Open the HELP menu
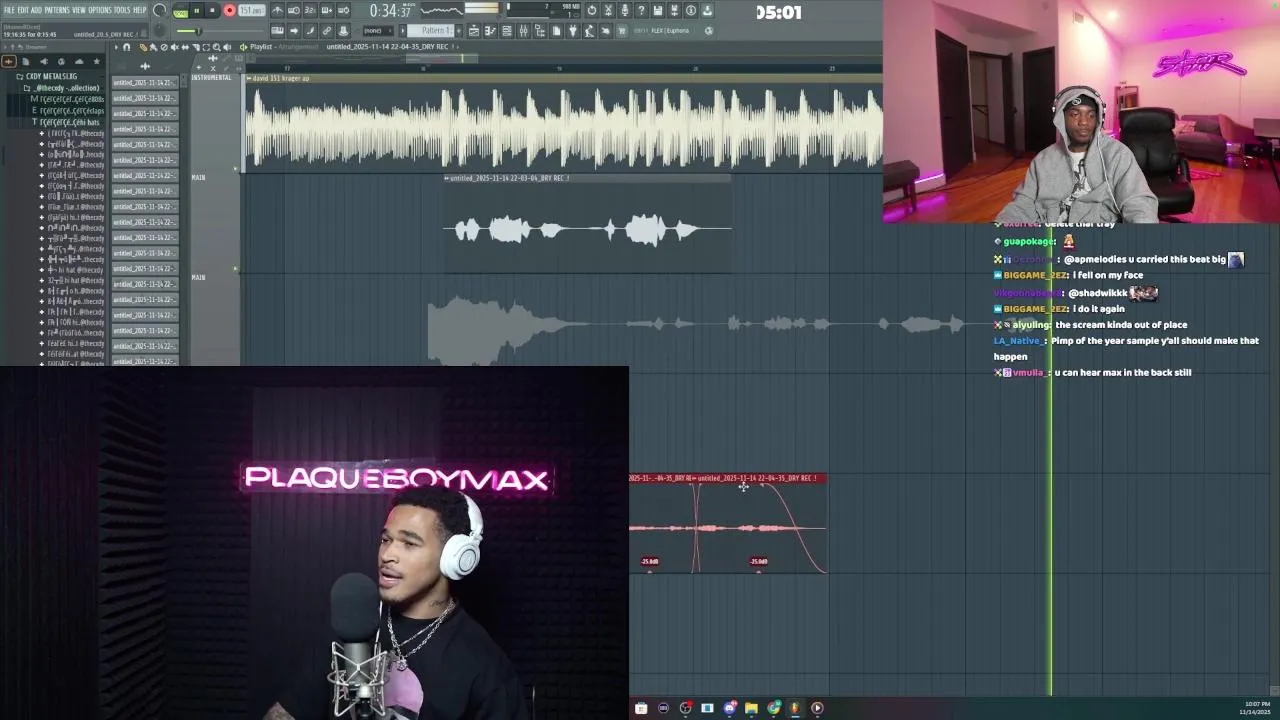Viewport: 1280px width, 720px height. [140, 10]
